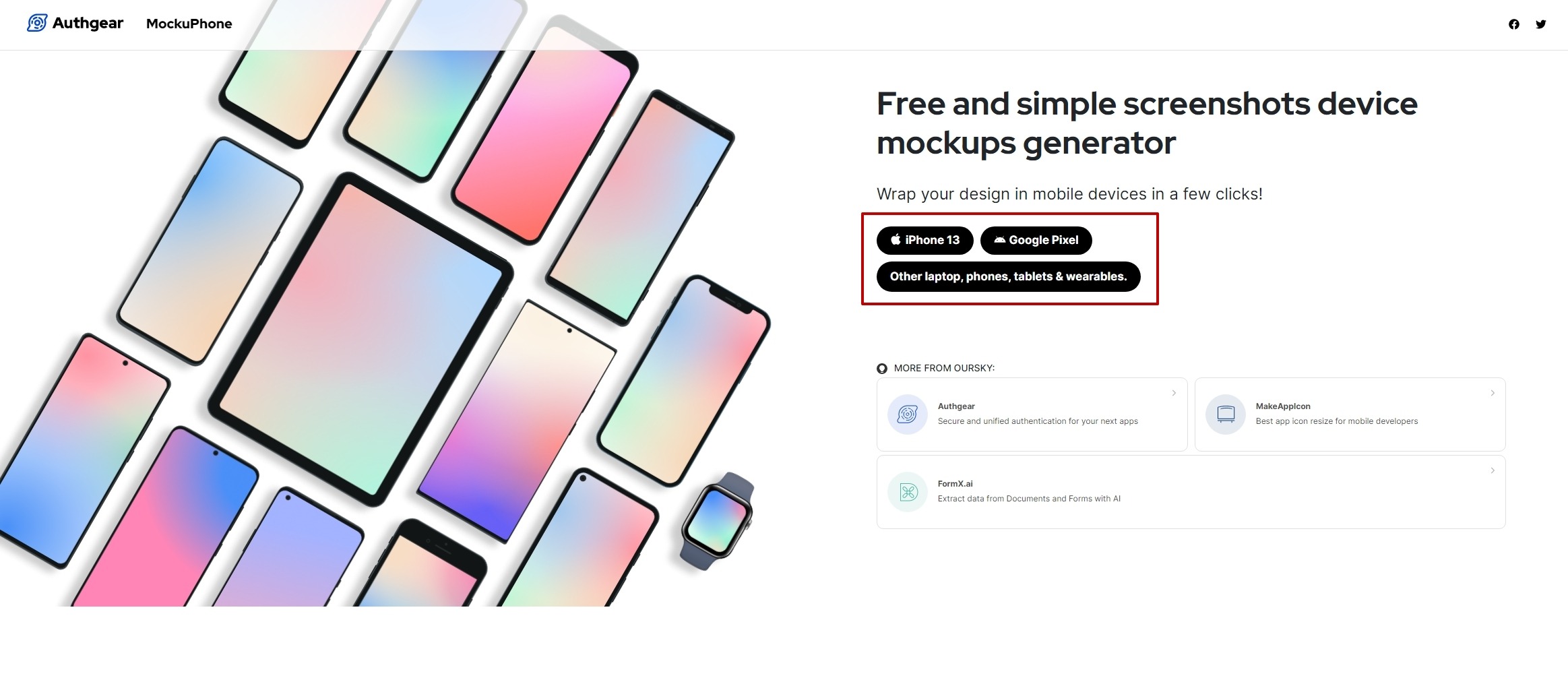Click the Authgear round icon in card
The height and width of the screenshot is (678, 1568).
point(908,414)
